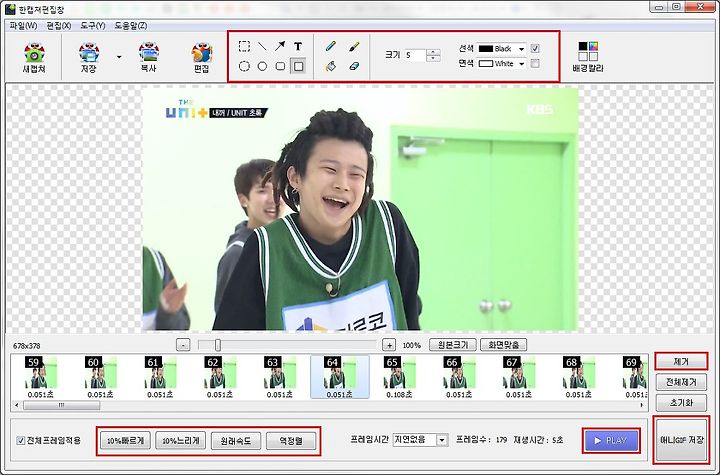Click the frame strip scrollbar thumb

[x=61, y=405]
